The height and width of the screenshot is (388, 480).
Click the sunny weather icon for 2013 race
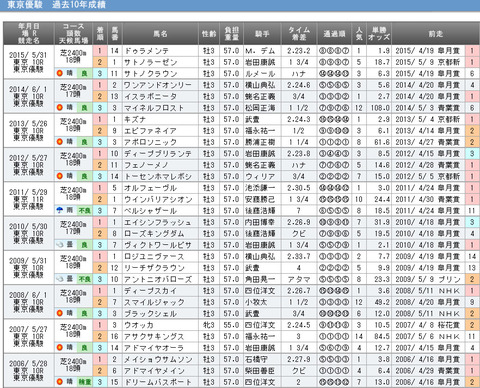(60, 142)
